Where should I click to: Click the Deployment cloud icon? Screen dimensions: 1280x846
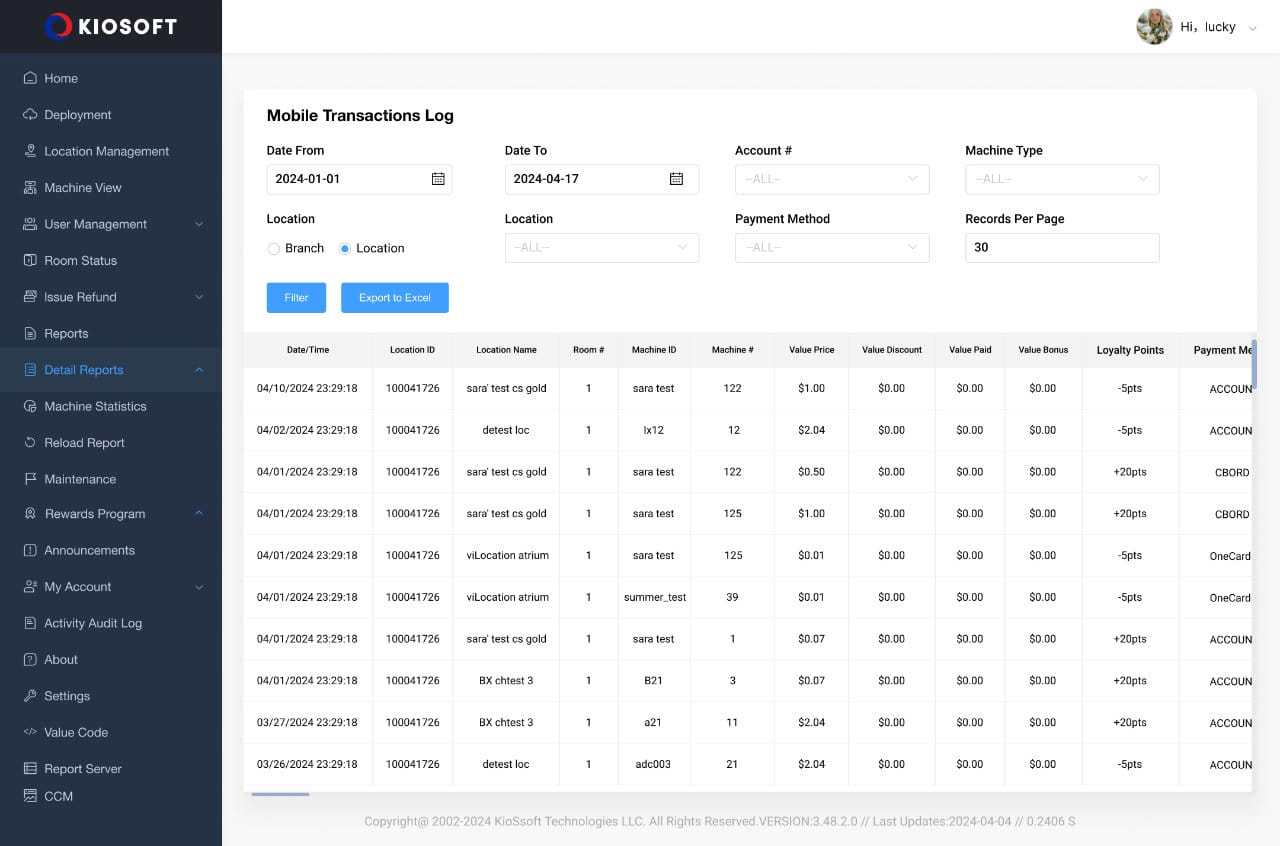[30, 115]
